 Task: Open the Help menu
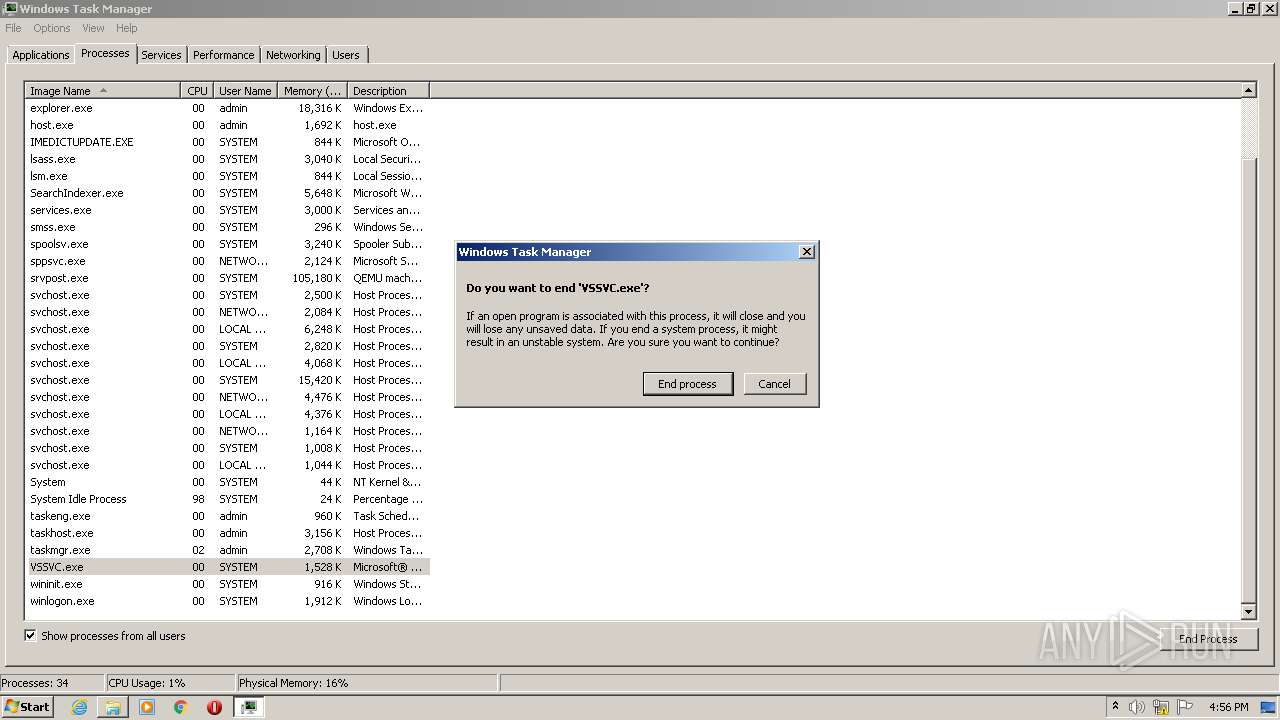tap(126, 28)
